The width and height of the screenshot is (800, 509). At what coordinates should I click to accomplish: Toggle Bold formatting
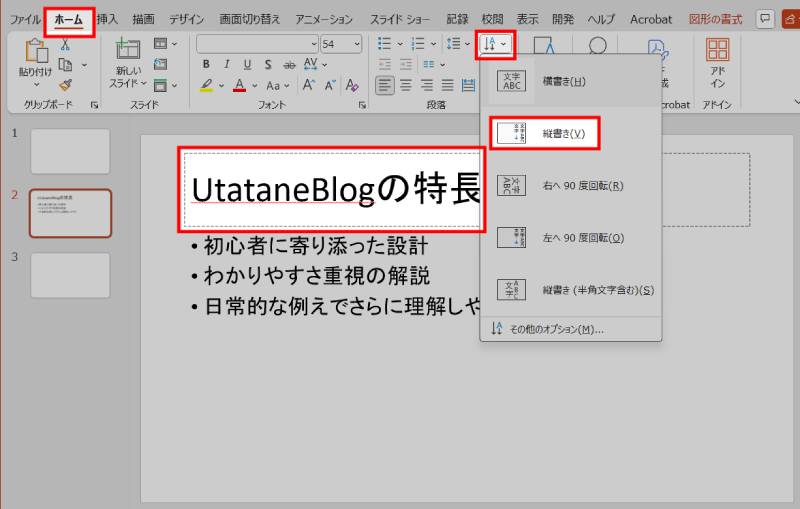click(206, 65)
